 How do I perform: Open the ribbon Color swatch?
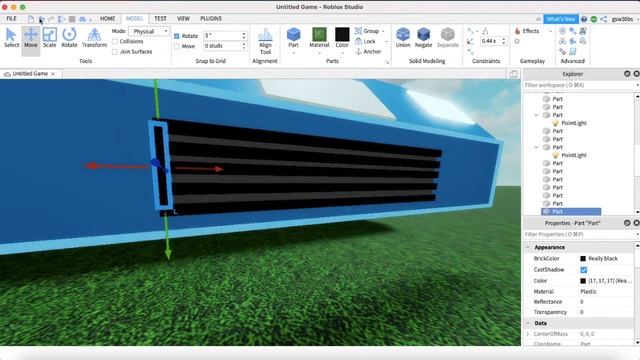[x=342, y=35]
